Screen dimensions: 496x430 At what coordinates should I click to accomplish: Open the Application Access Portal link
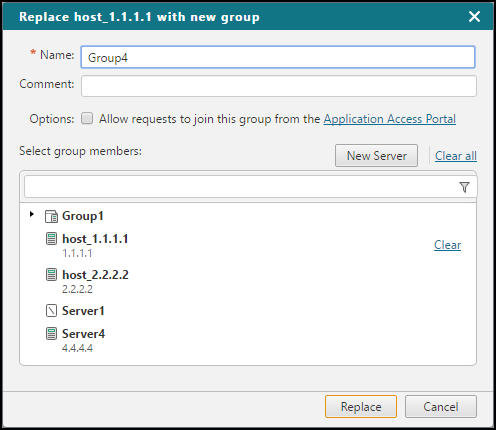(x=390, y=119)
